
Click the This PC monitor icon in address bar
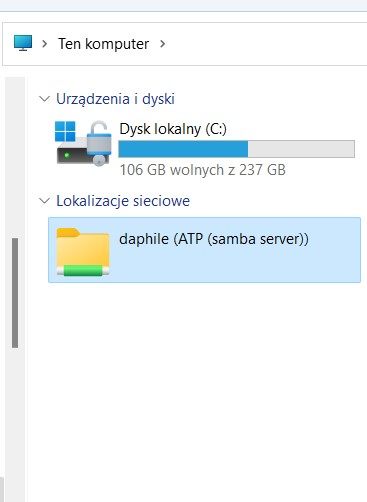point(23,43)
